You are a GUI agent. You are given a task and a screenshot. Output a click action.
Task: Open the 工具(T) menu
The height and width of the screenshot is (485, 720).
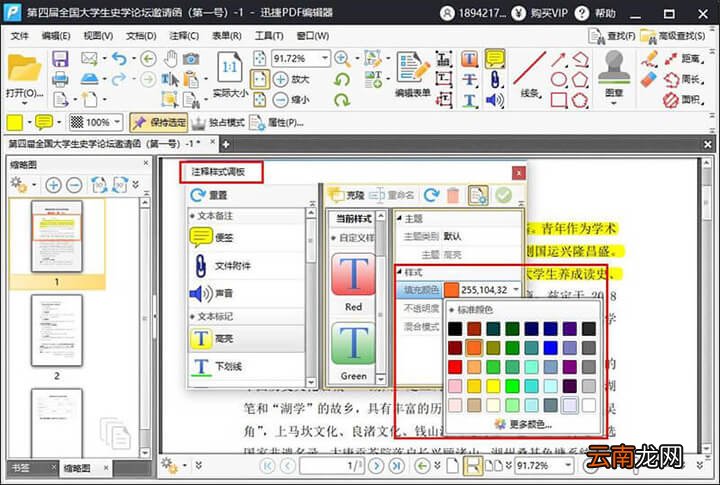269,36
